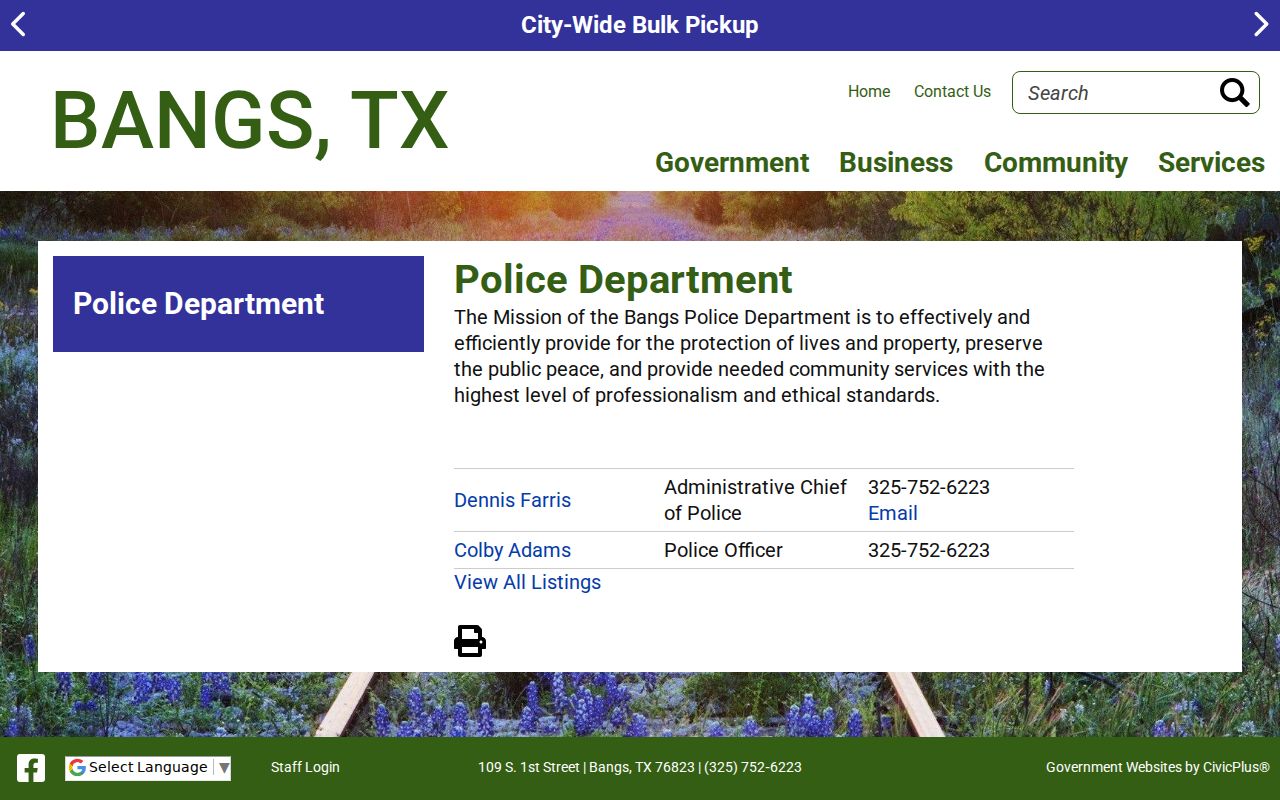
Task: Email the Administrative Chief of Police
Action: click(x=893, y=513)
